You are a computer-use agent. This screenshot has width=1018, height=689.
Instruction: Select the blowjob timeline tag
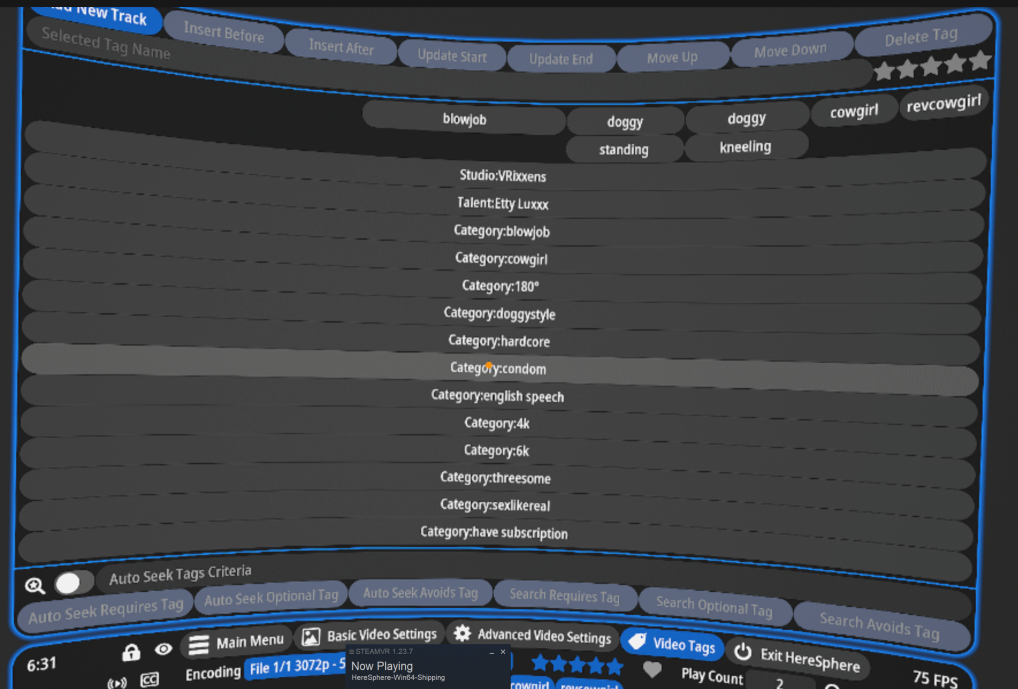coord(464,119)
